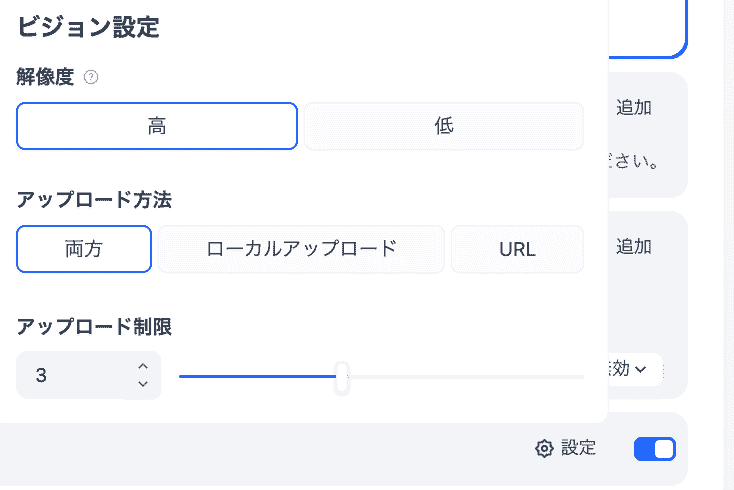Click the help icon beside 解像度
The image size is (734, 490).
coord(91,76)
